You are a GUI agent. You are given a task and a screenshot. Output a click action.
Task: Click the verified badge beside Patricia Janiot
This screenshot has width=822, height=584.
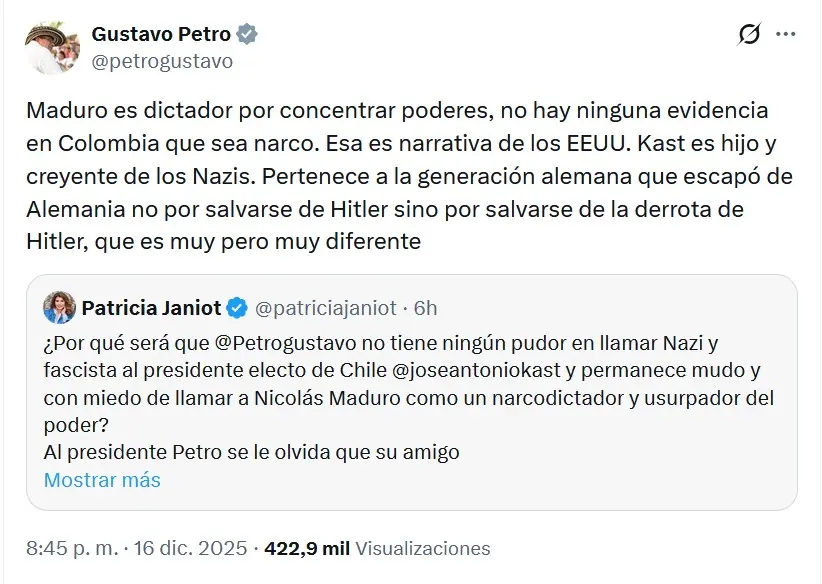coord(237,307)
